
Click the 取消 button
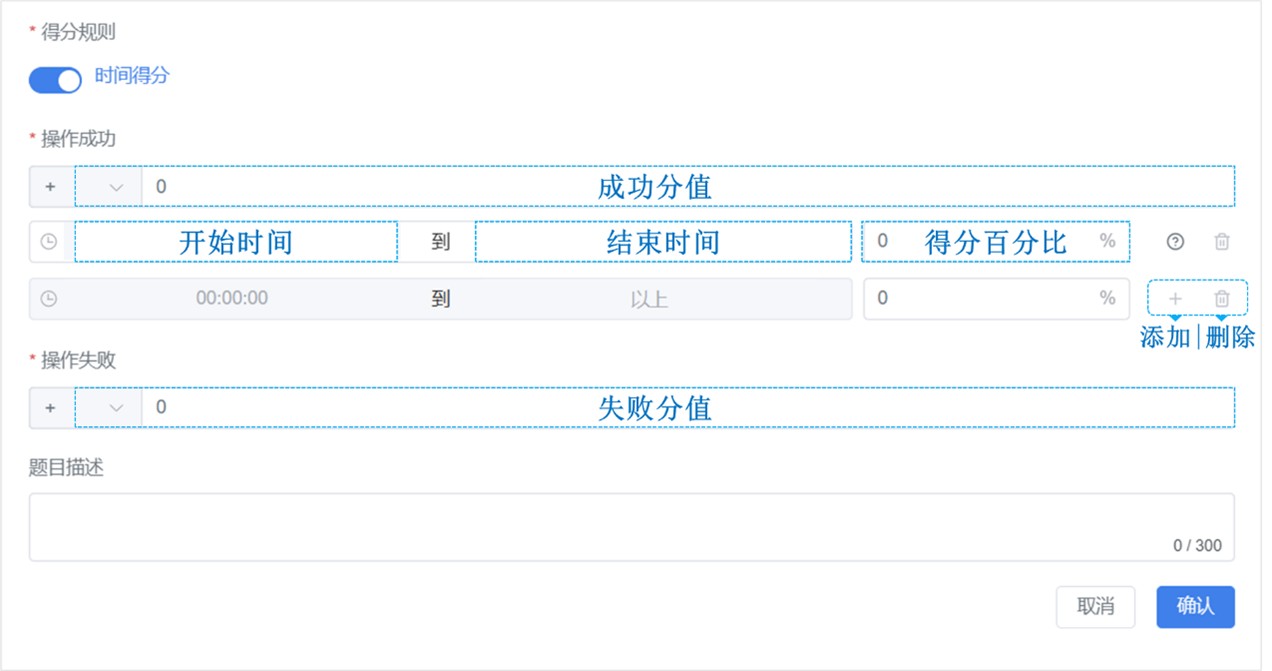1096,607
